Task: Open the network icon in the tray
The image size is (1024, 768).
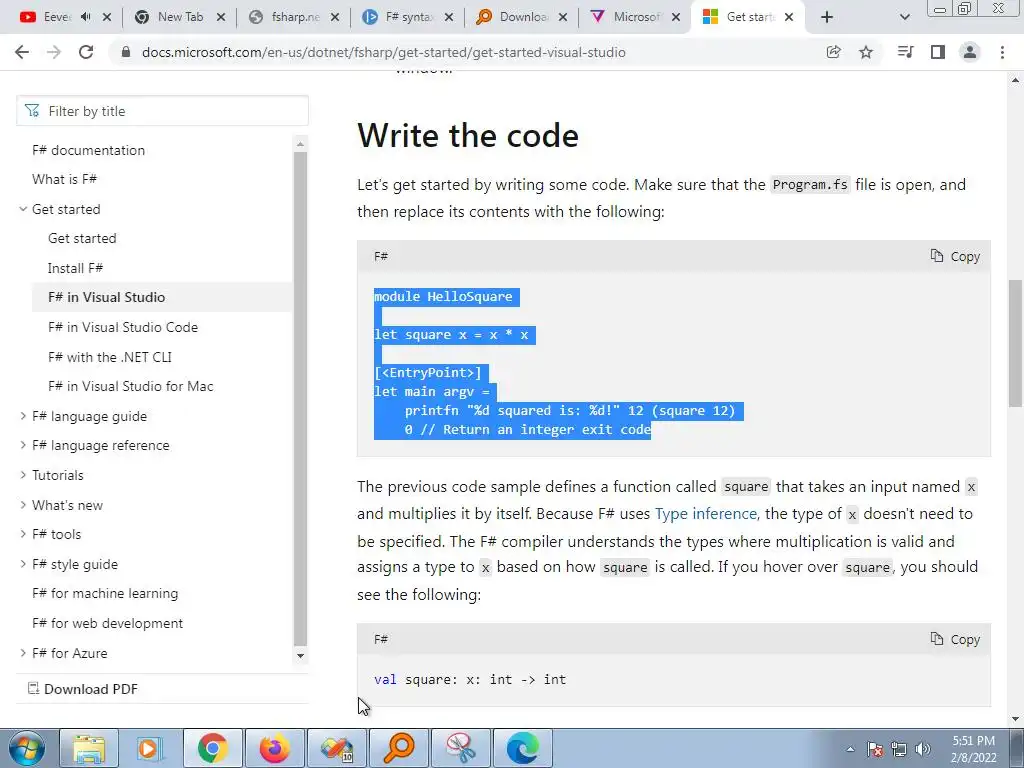Action: (899, 749)
